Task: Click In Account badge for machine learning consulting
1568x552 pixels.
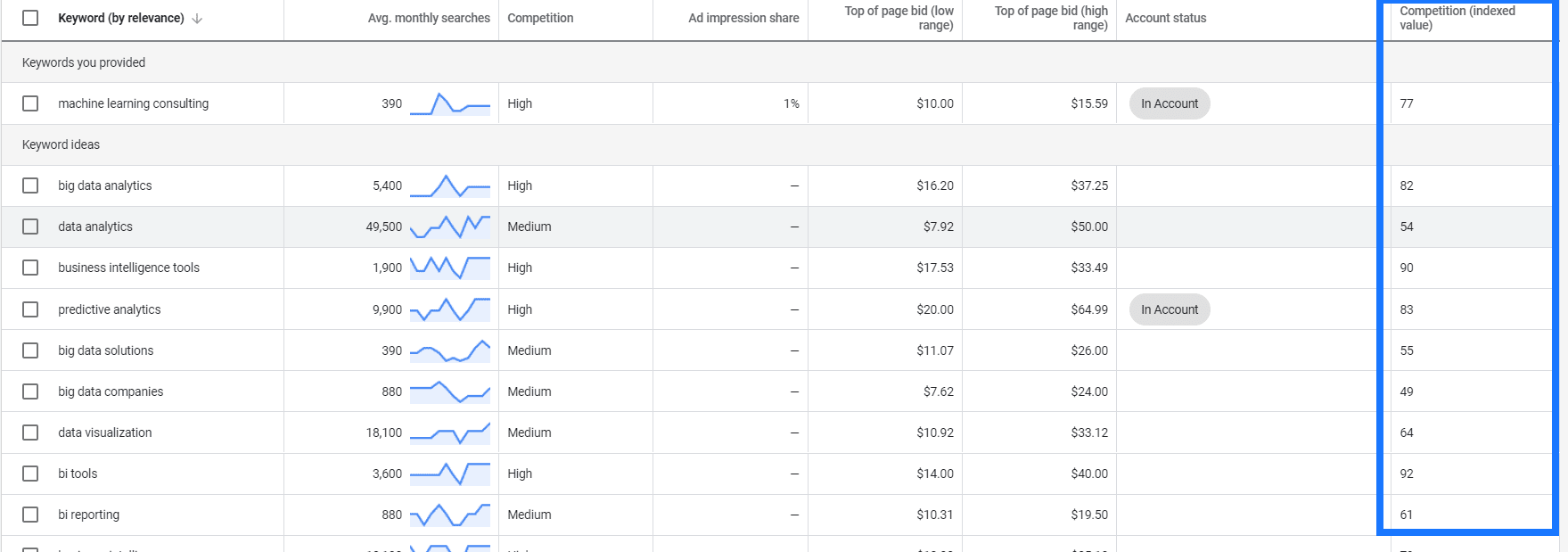Action: pos(1170,103)
